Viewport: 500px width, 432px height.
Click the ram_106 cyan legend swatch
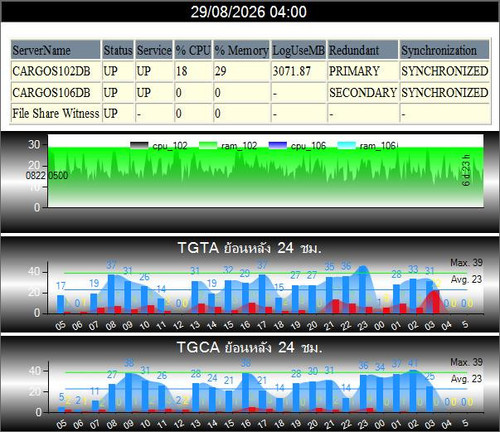click(x=347, y=146)
